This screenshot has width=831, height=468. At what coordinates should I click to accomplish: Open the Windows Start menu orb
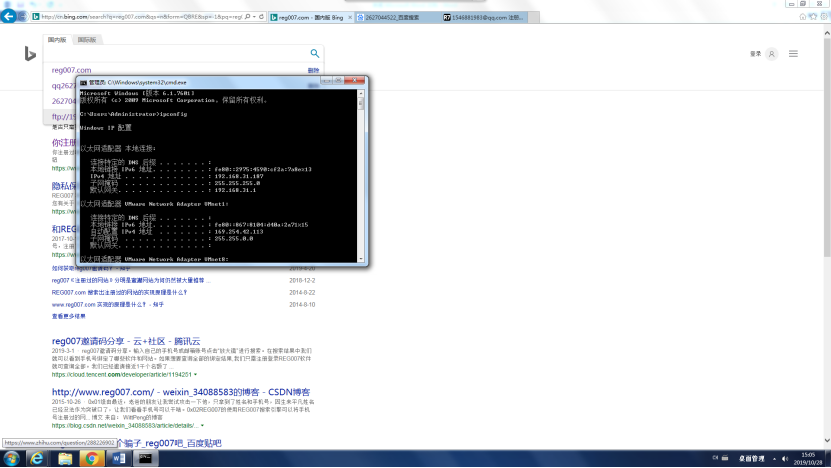pyautogui.click(x=11, y=458)
